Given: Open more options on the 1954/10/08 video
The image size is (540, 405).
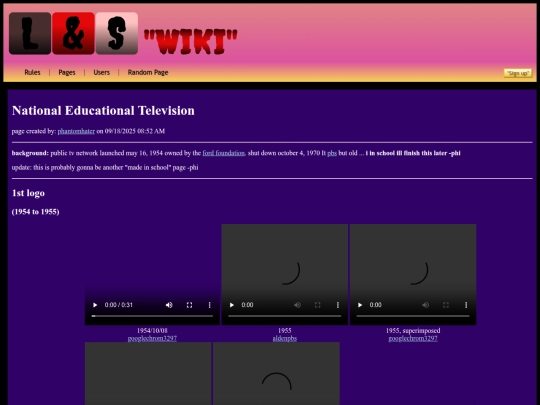Looking at the screenshot, I should [209, 305].
